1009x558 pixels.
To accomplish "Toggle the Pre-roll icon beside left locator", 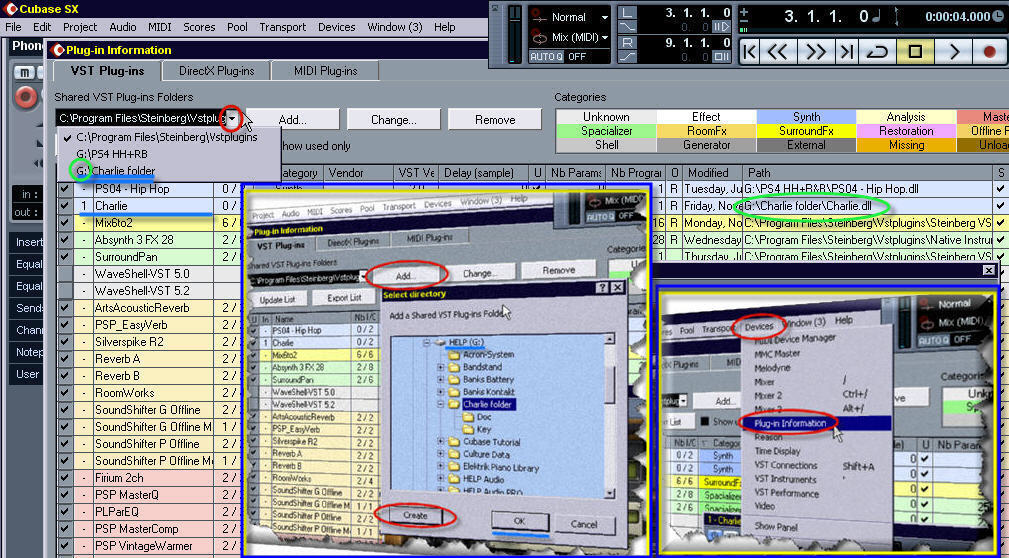I will coord(722,27).
